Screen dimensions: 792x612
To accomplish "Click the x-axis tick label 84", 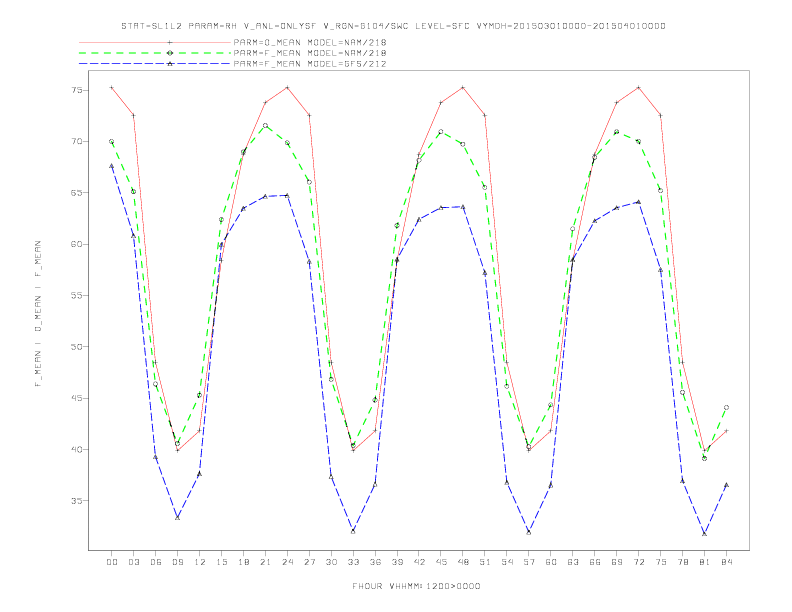I will (727, 562).
